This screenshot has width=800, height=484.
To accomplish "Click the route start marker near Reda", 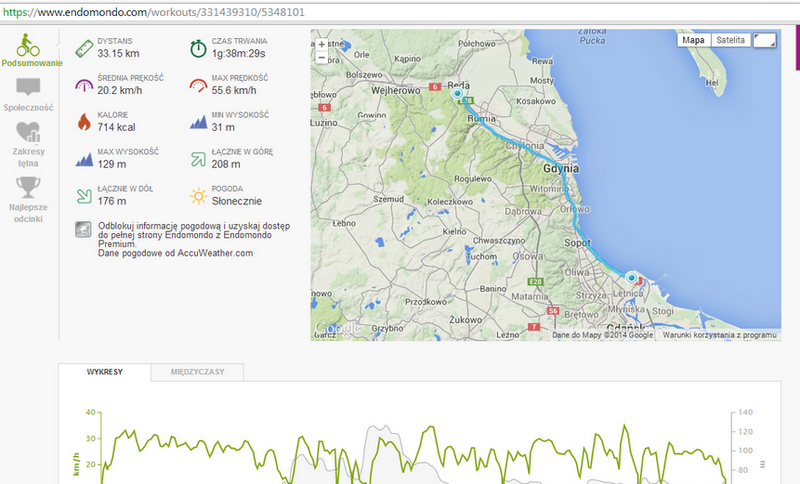I will [x=457, y=93].
